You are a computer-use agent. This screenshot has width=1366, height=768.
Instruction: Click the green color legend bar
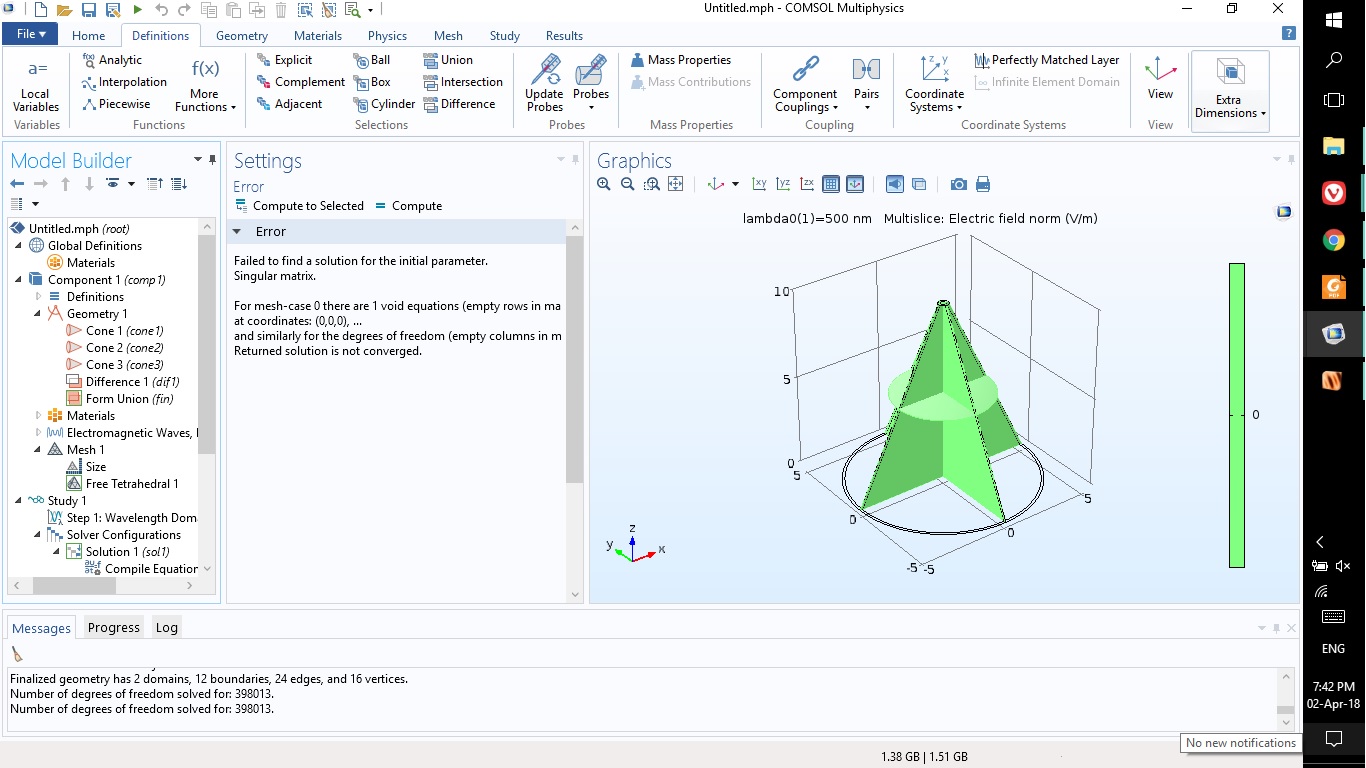1236,415
